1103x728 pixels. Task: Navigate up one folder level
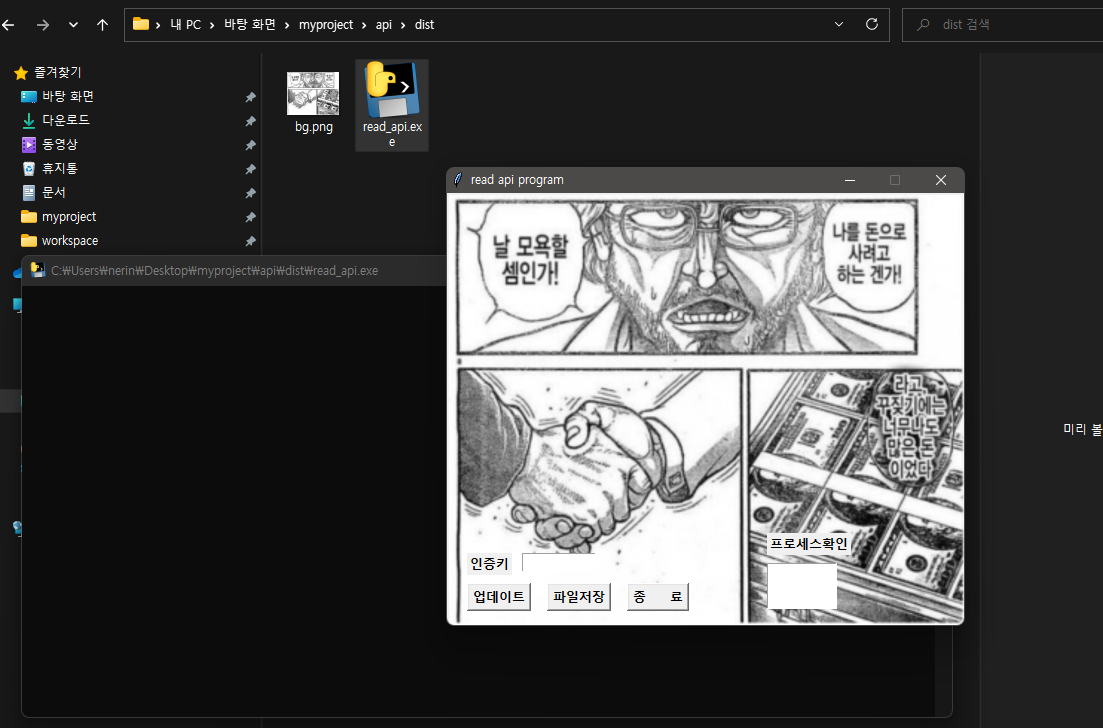click(103, 25)
